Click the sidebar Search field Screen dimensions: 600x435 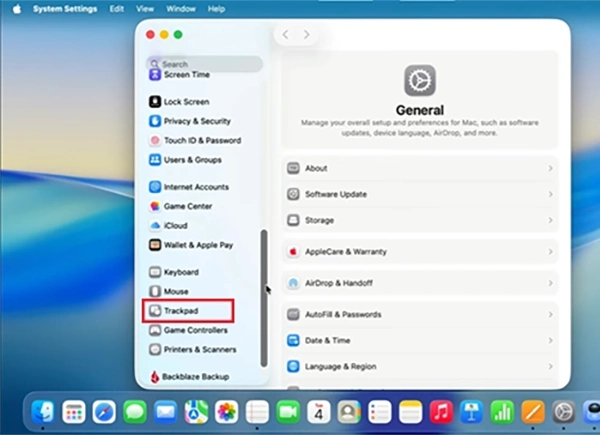point(205,64)
